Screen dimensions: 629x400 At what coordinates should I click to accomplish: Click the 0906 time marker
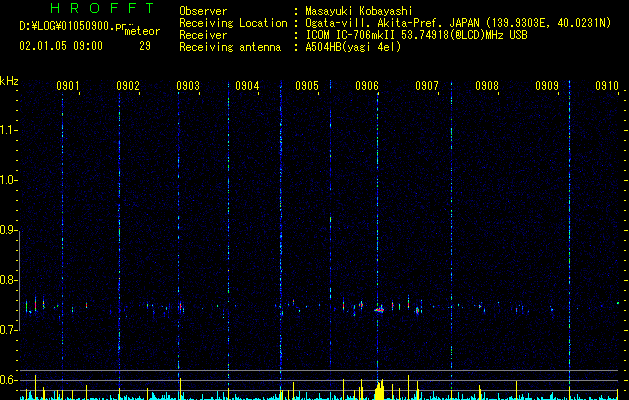(367, 86)
